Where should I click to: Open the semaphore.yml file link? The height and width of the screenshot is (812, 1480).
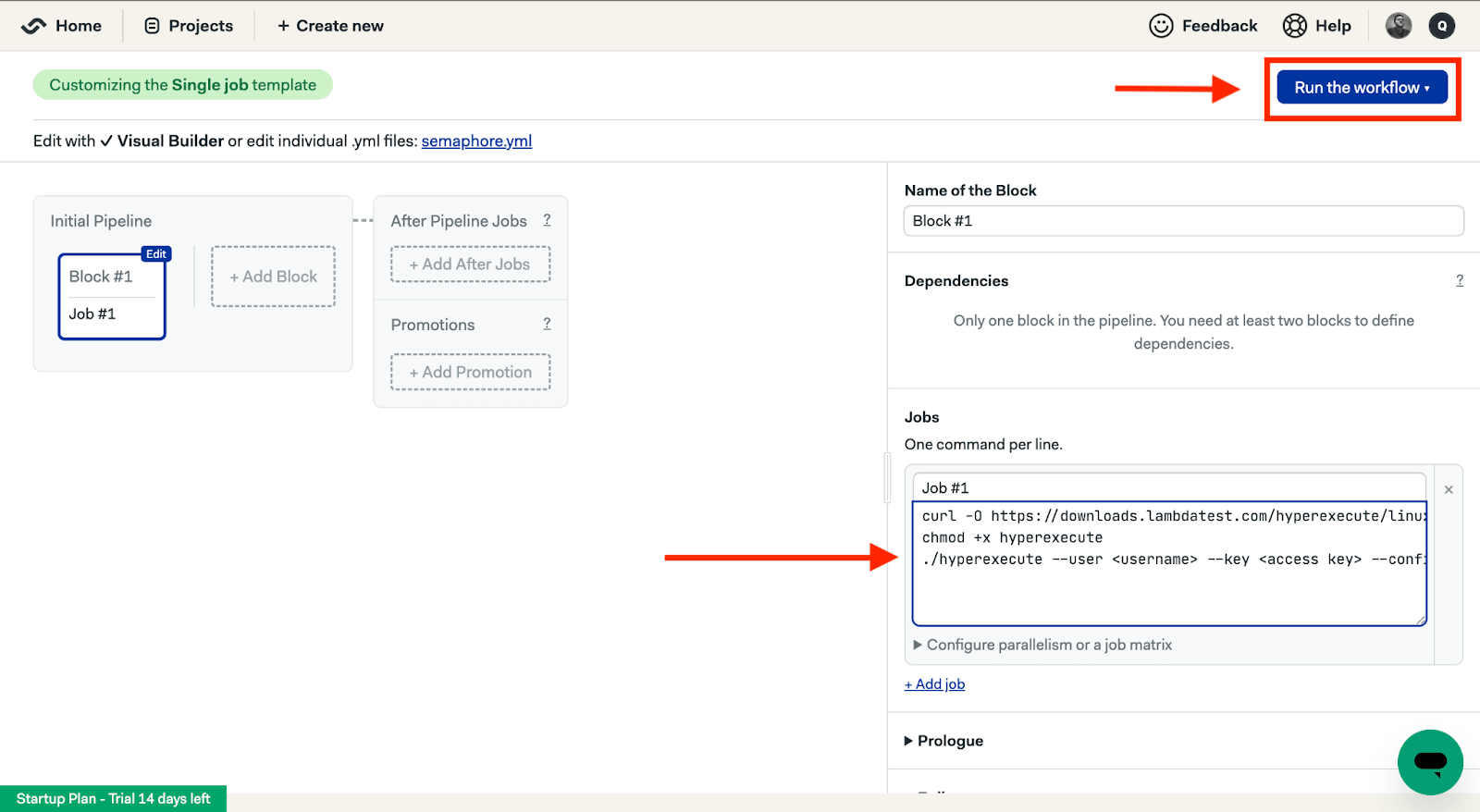tap(476, 141)
